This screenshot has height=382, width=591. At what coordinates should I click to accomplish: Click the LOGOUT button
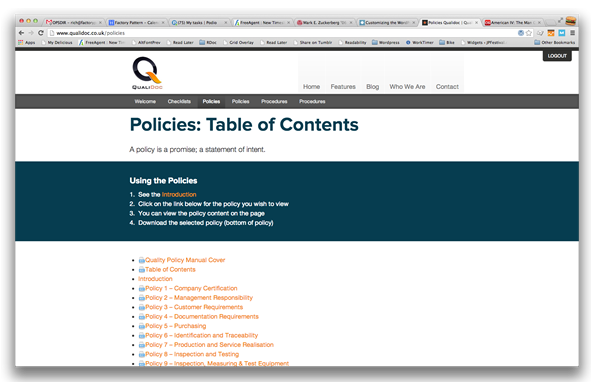coord(557,56)
